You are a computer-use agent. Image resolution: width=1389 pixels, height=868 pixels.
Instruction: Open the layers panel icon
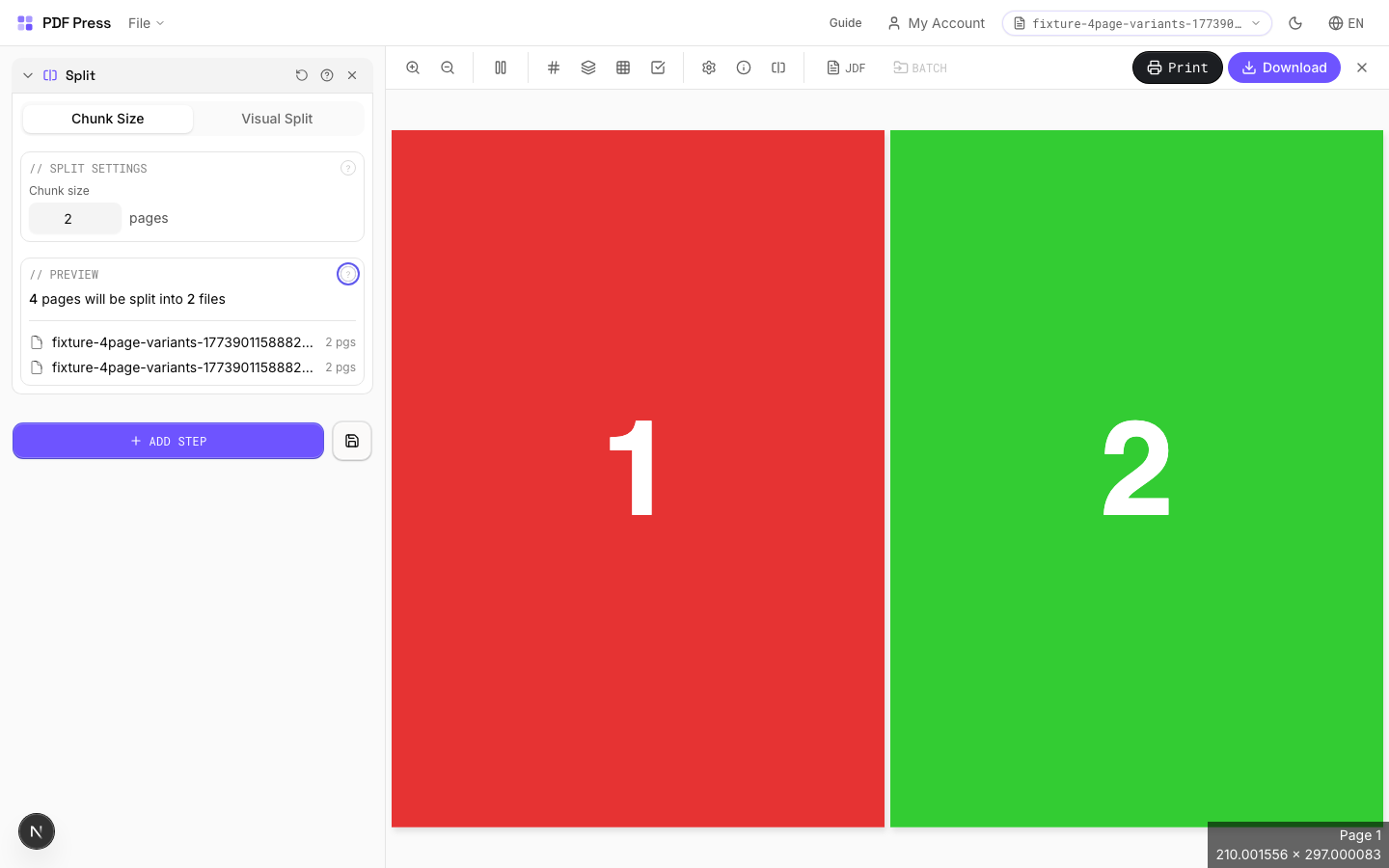(588, 68)
